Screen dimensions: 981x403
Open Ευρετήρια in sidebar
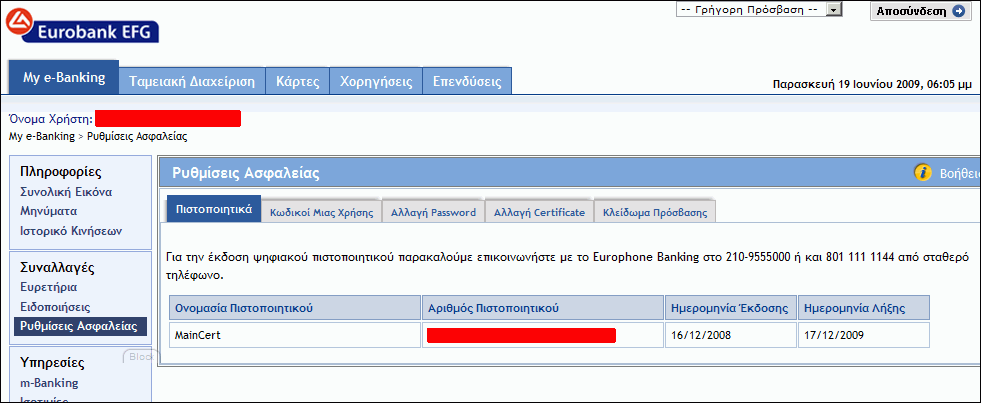click(x=49, y=288)
